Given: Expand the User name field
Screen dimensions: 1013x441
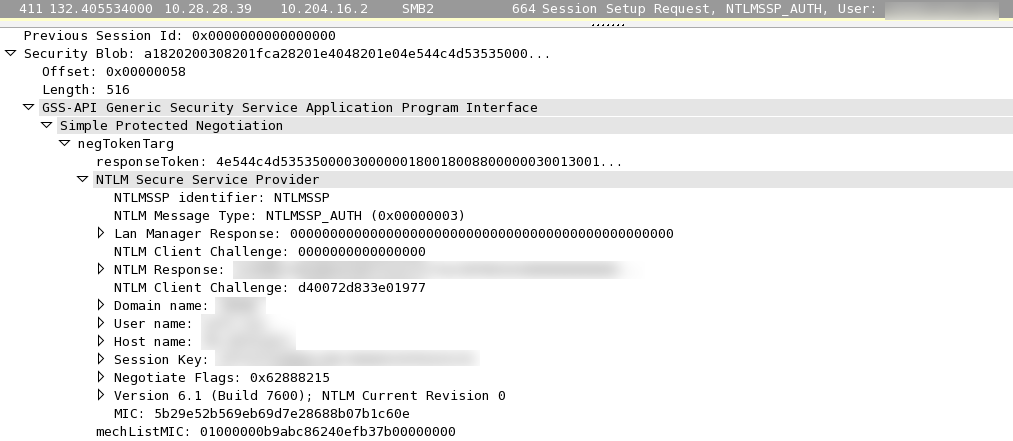Looking at the screenshot, I should pyautogui.click(x=101, y=323).
